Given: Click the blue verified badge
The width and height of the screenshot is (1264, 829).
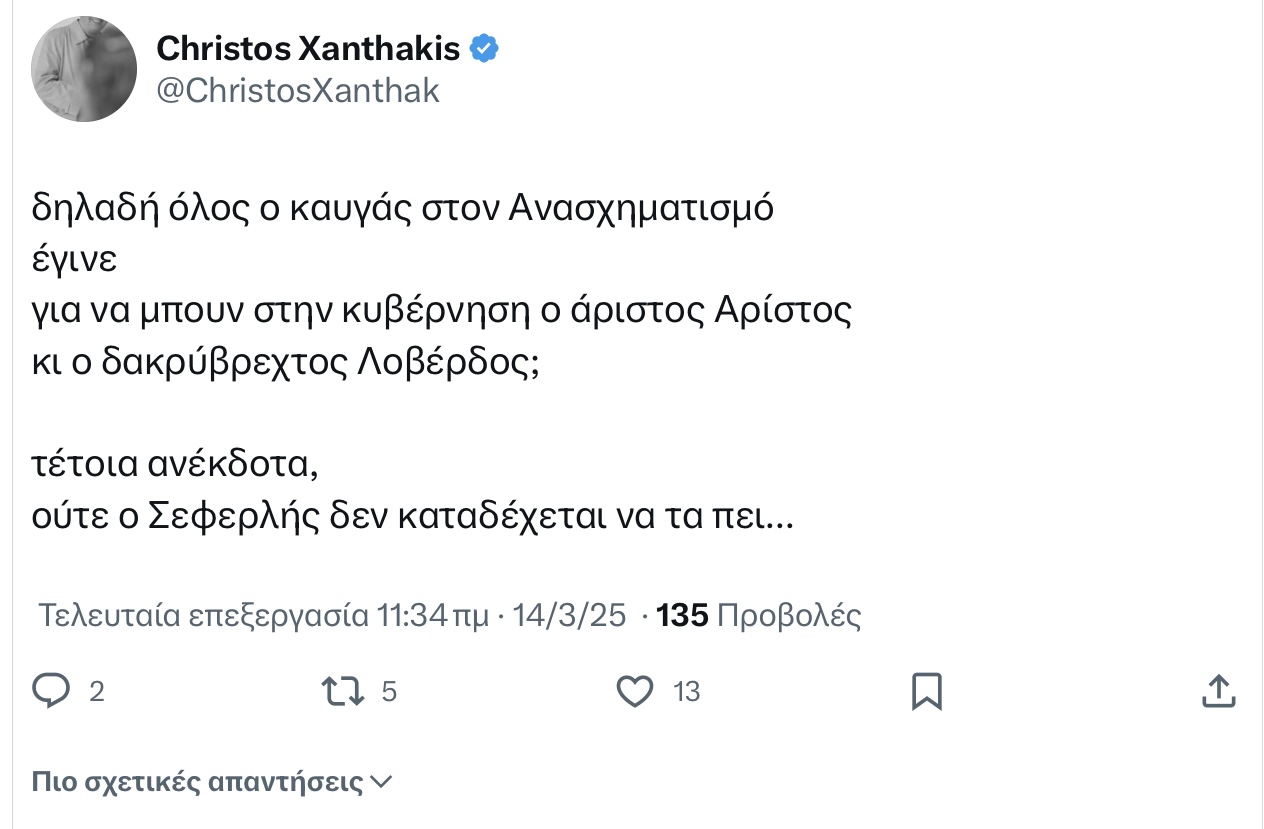Looking at the screenshot, I should pyautogui.click(x=485, y=48).
